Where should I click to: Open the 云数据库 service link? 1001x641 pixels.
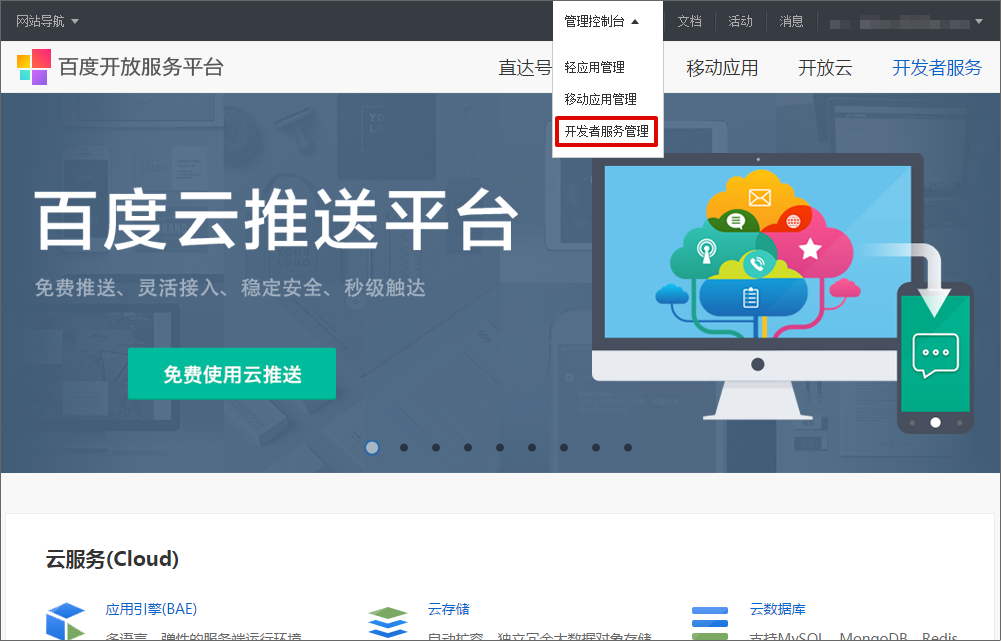(x=778, y=609)
